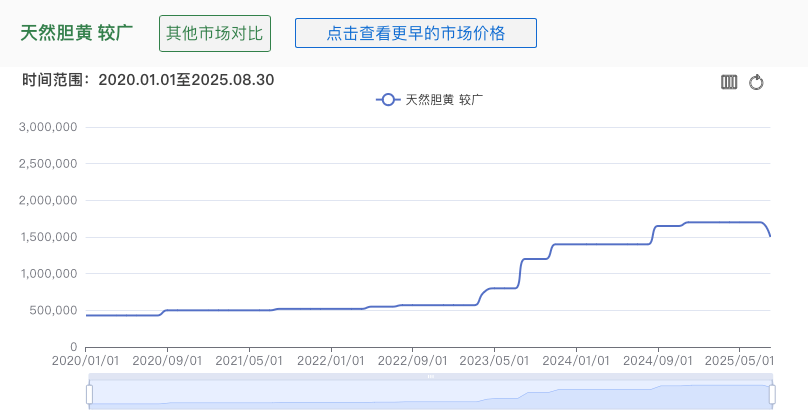Click the 3,000,000 y-axis label
This screenshot has height=417, width=808.
click(48, 127)
